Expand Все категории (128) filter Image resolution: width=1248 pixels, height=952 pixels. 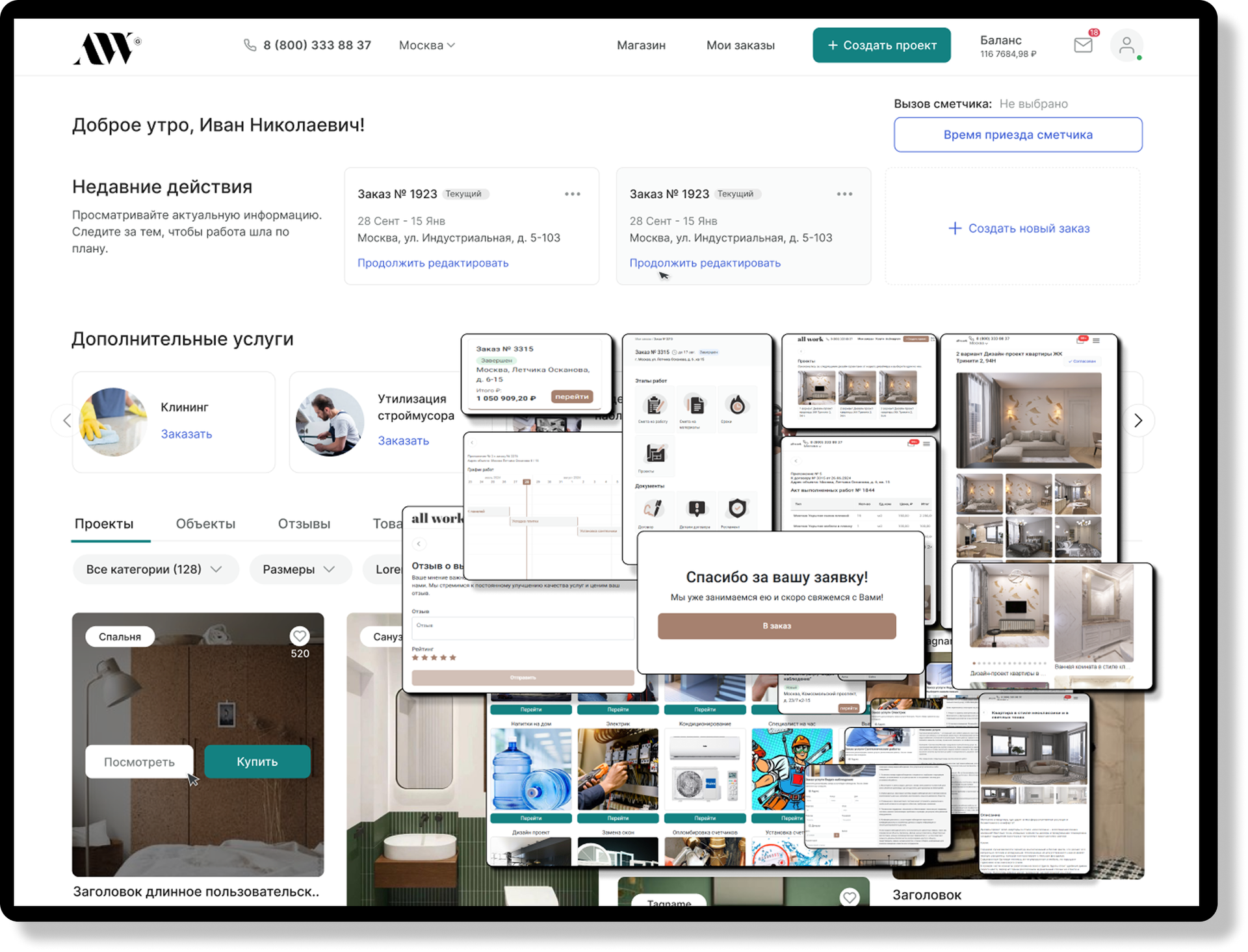155,569
